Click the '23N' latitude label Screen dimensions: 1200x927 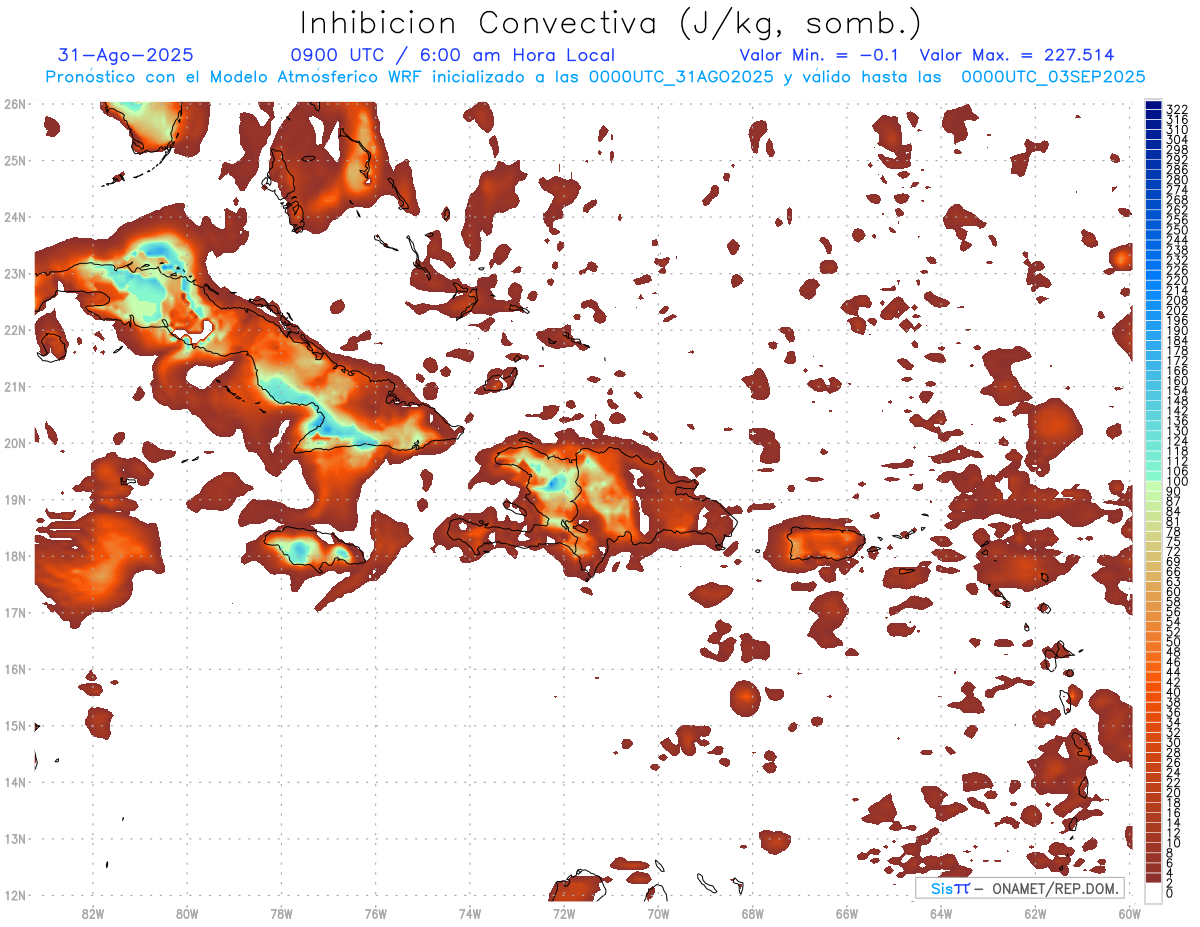(15, 273)
